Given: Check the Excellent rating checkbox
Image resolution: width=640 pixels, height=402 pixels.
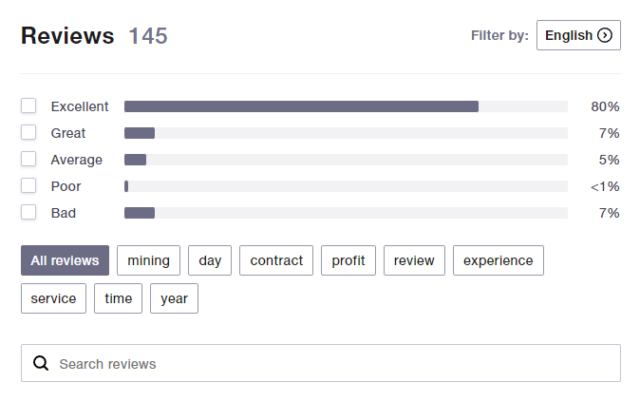Looking at the screenshot, I should pyautogui.click(x=29, y=106).
